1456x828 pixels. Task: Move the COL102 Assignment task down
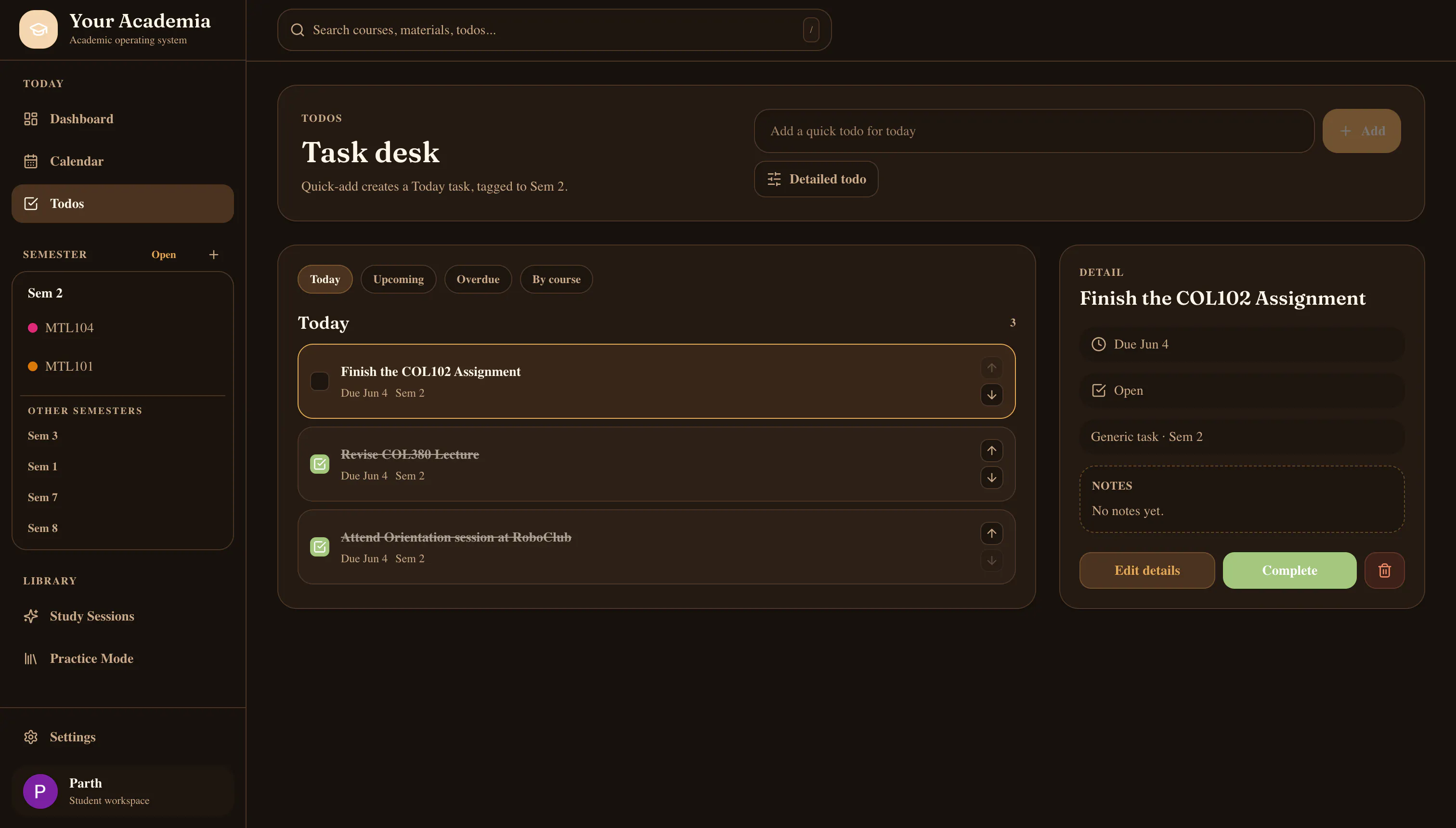(x=991, y=395)
